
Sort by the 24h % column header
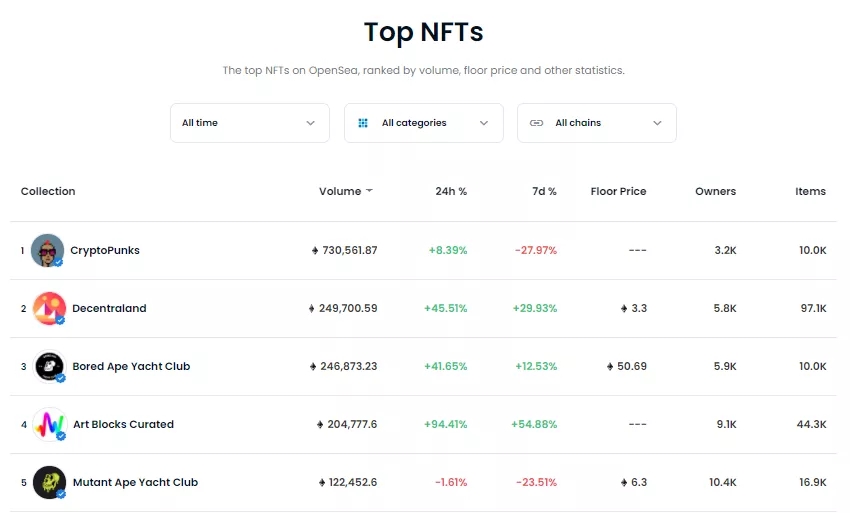(451, 191)
